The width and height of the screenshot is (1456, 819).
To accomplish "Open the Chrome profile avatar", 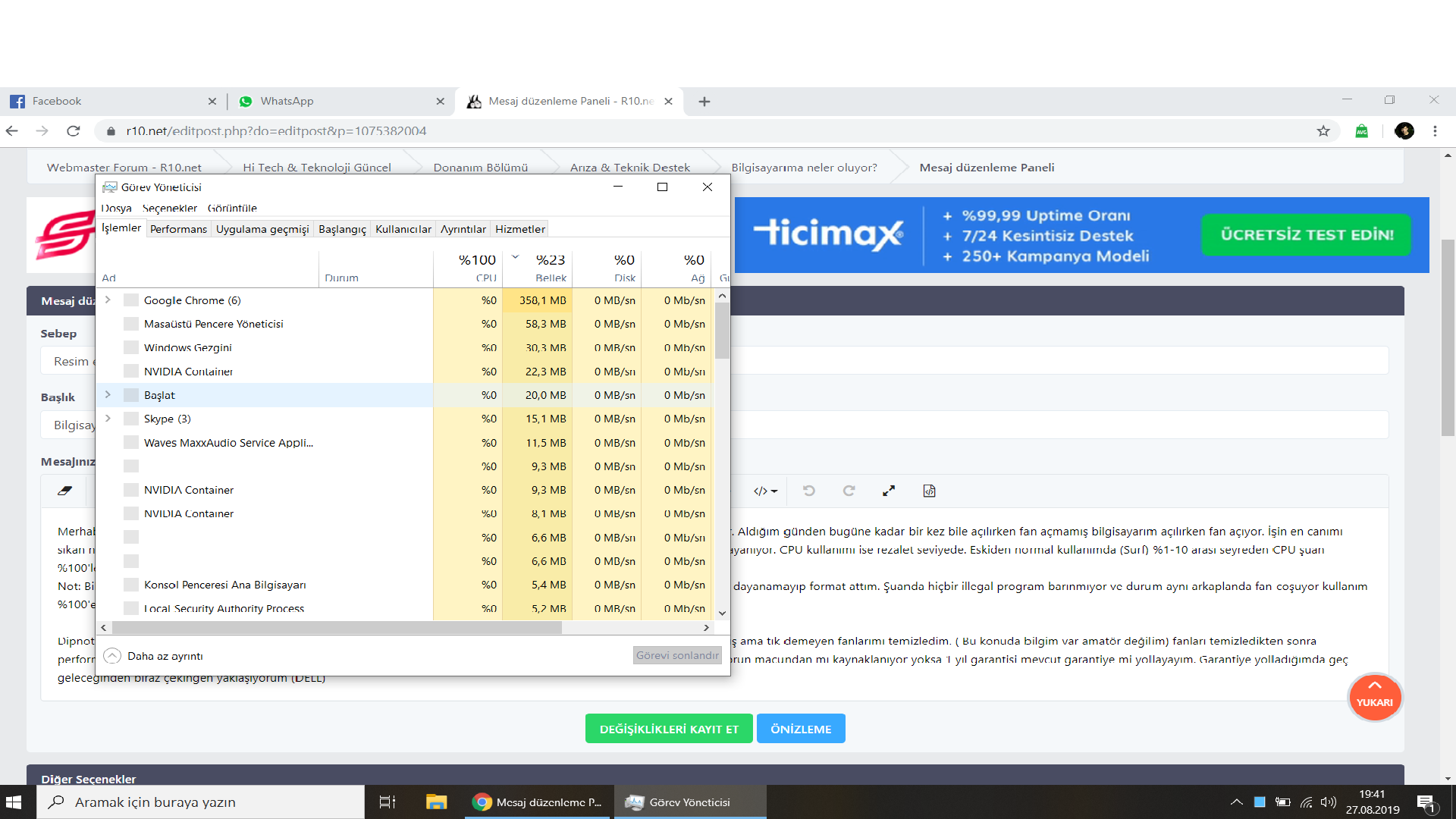I will point(1404,131).
